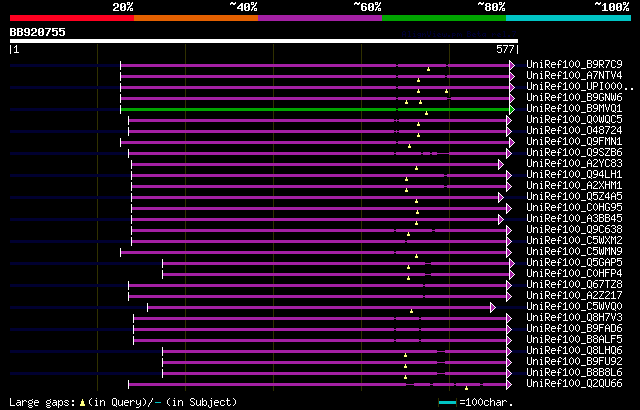The image size is (640, 410).
Task: Click the green alignment bar of B9MVQ1
Action: pos(315,109)
